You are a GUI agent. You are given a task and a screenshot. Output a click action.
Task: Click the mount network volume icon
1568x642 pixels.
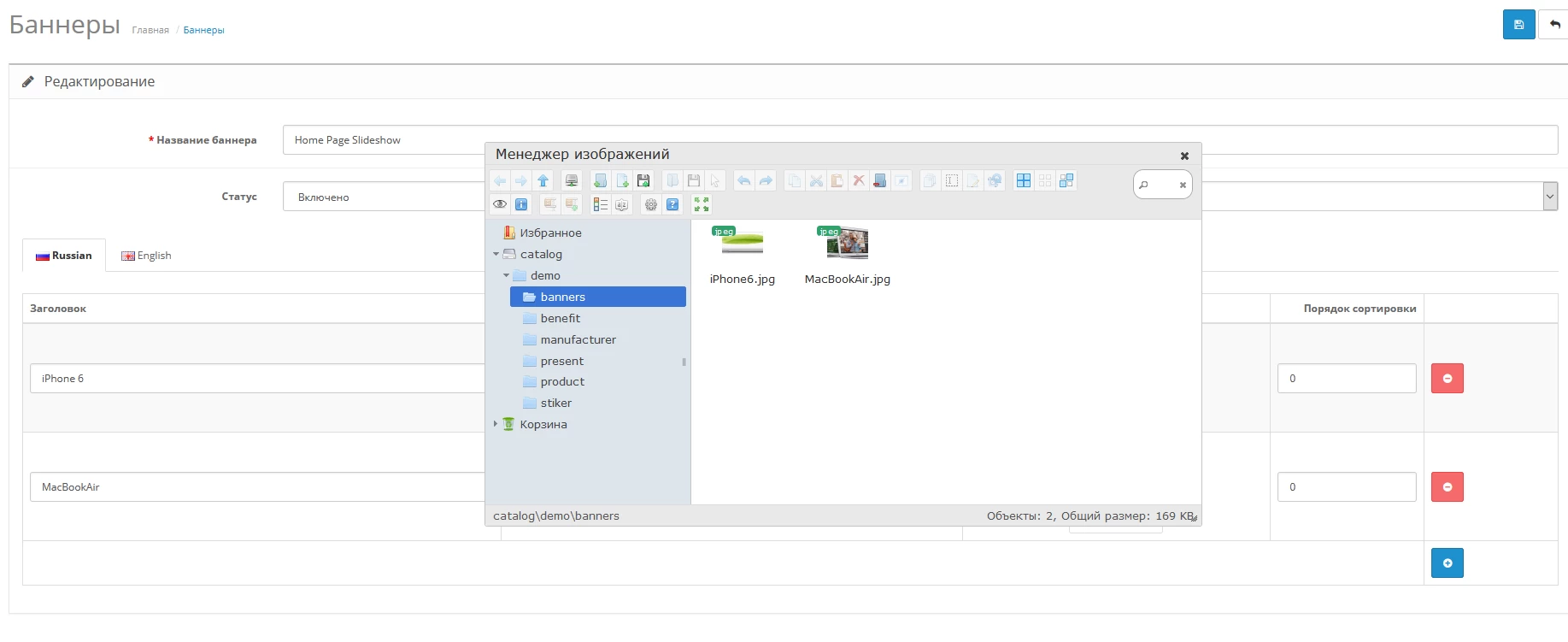tap(572, 180)
